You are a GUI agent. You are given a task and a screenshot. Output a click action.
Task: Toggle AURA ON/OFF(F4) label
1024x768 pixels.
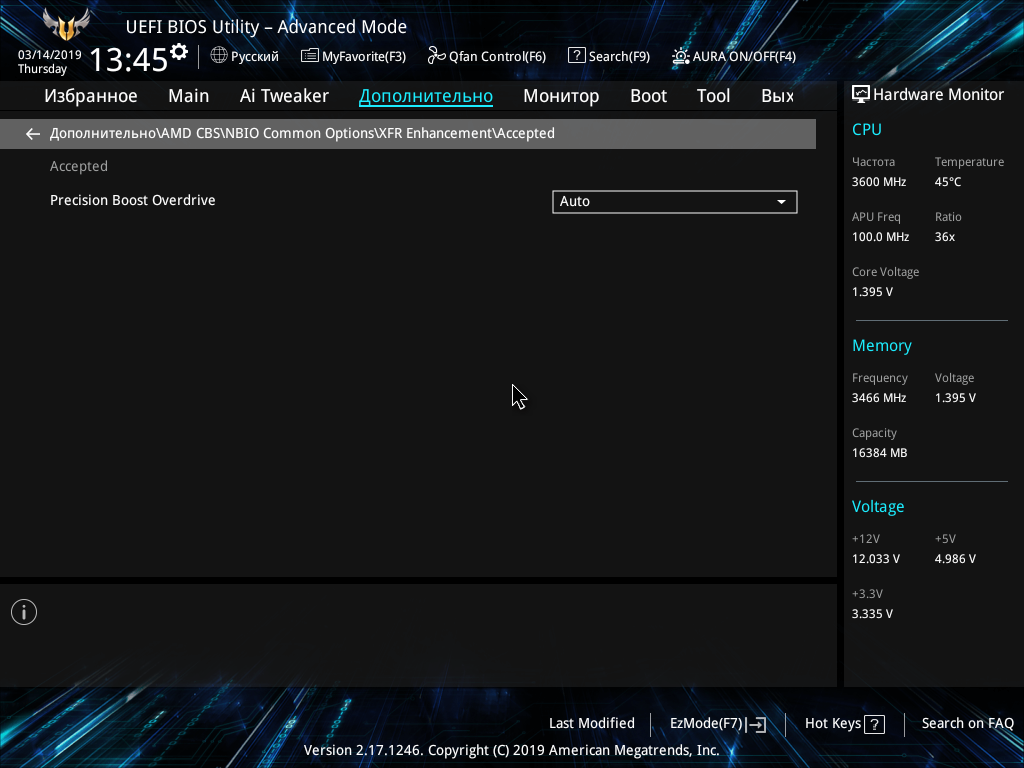pyautogui.click(x=744, y=57)
